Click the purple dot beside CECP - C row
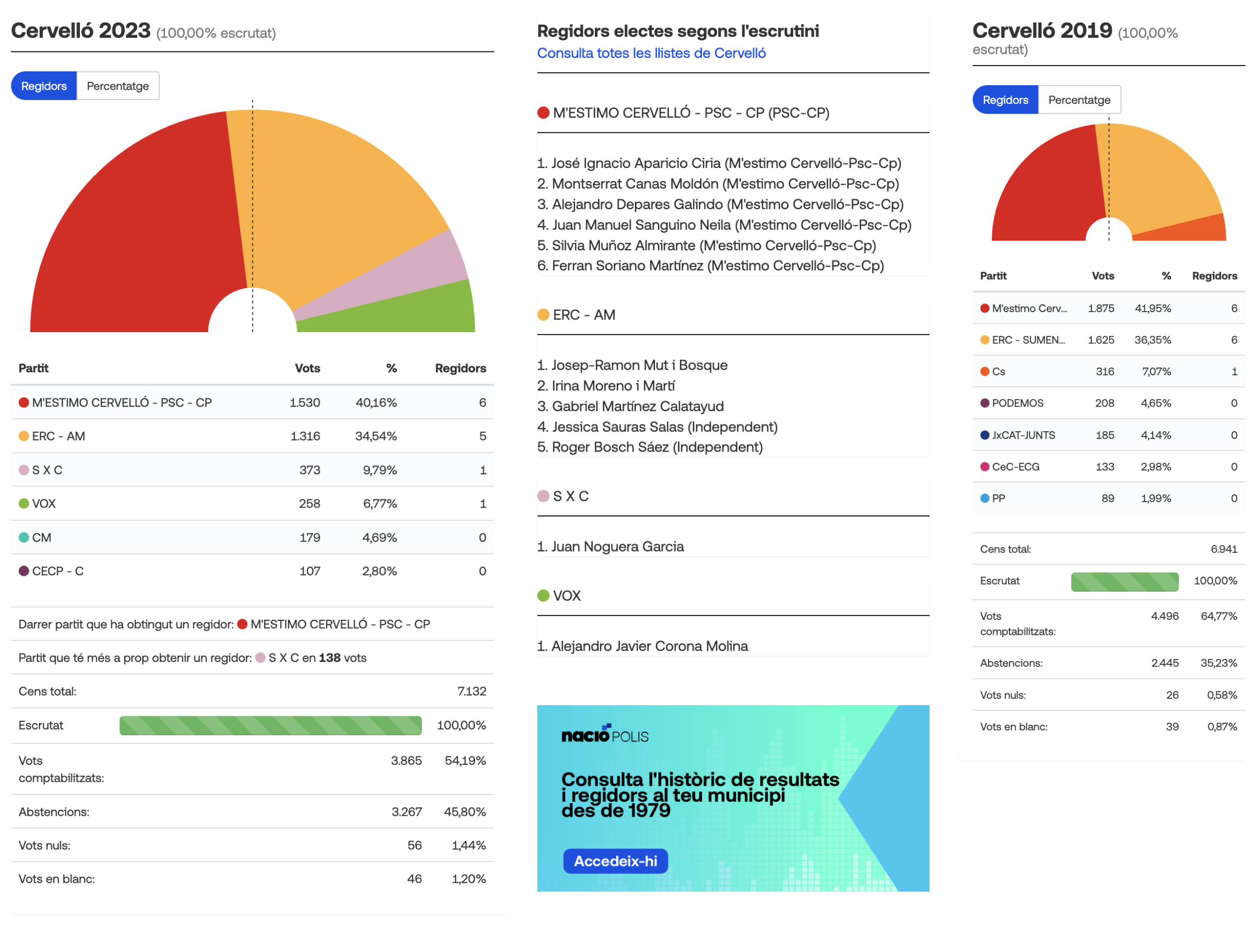 24,571
